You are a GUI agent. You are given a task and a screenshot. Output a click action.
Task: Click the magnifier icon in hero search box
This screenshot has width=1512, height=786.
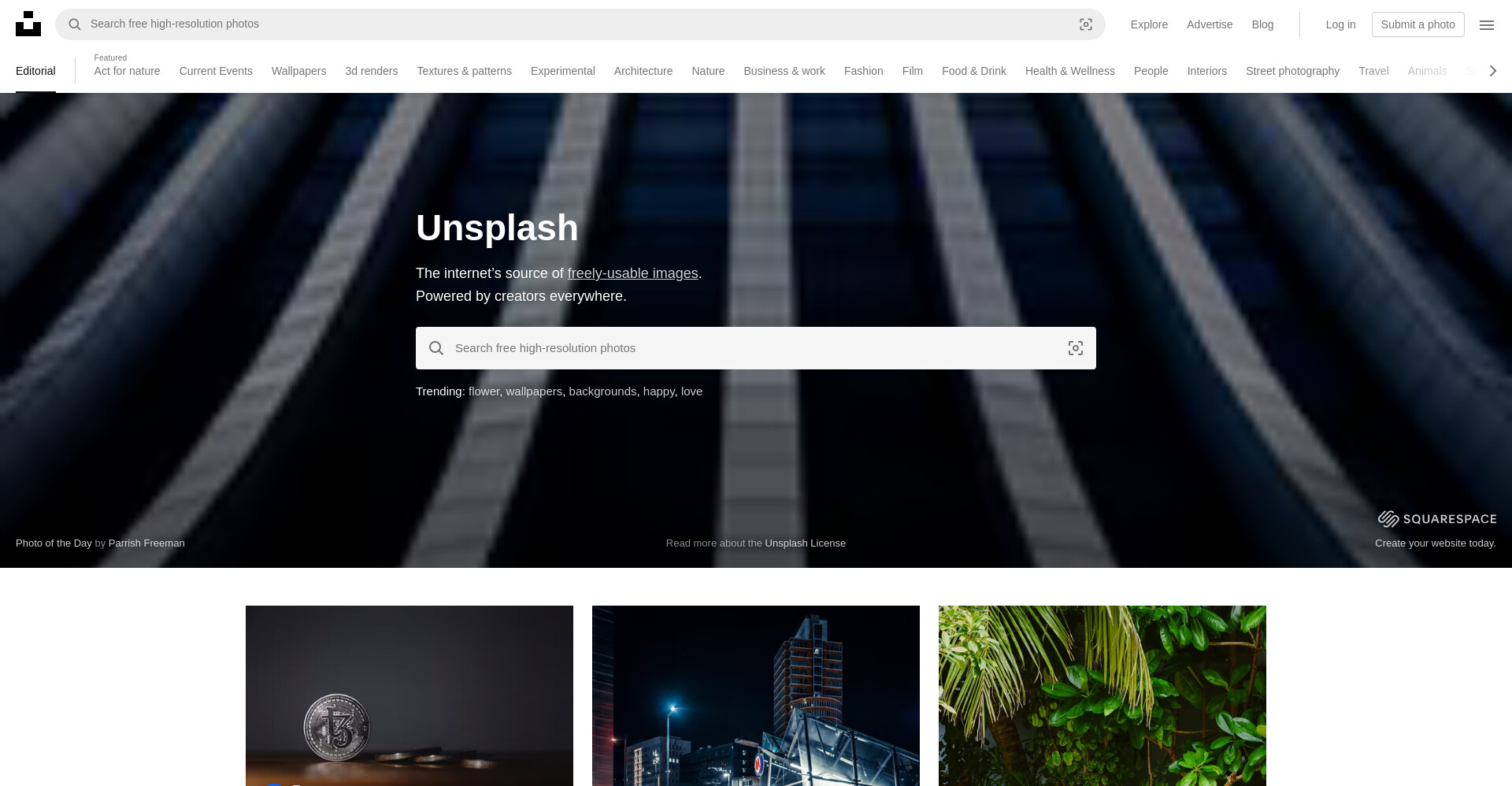point(436,348)
